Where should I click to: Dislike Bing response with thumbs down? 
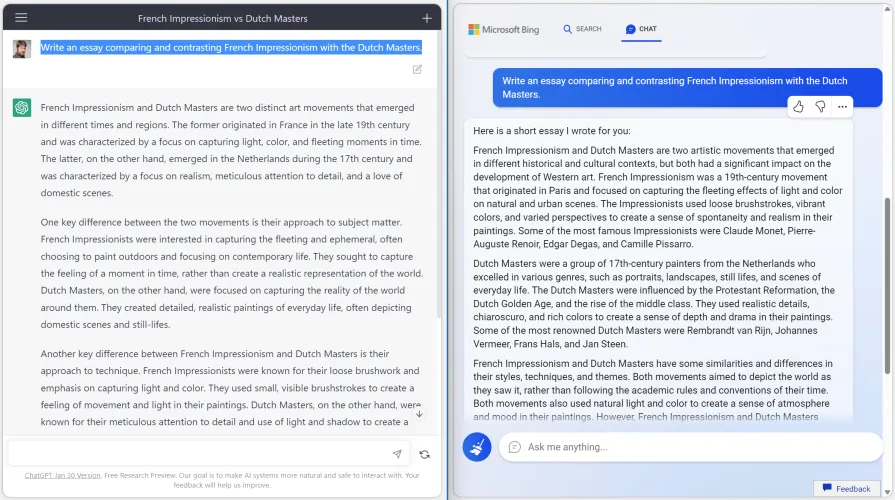click(x=820, y=107)
